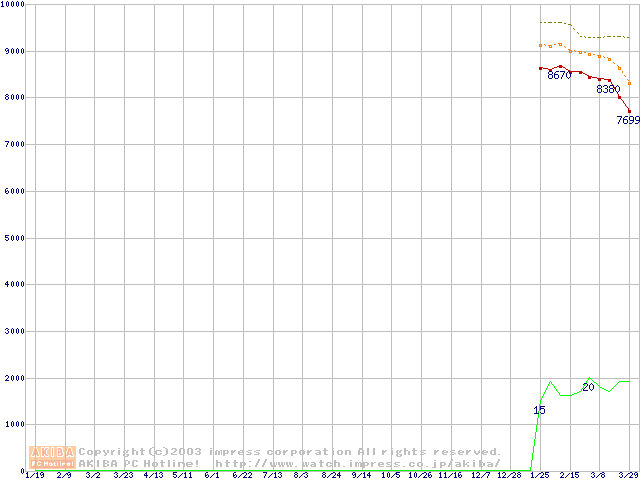640x480 pixels.
Task: Click the green line's 15 label
Action: point(539,410)
